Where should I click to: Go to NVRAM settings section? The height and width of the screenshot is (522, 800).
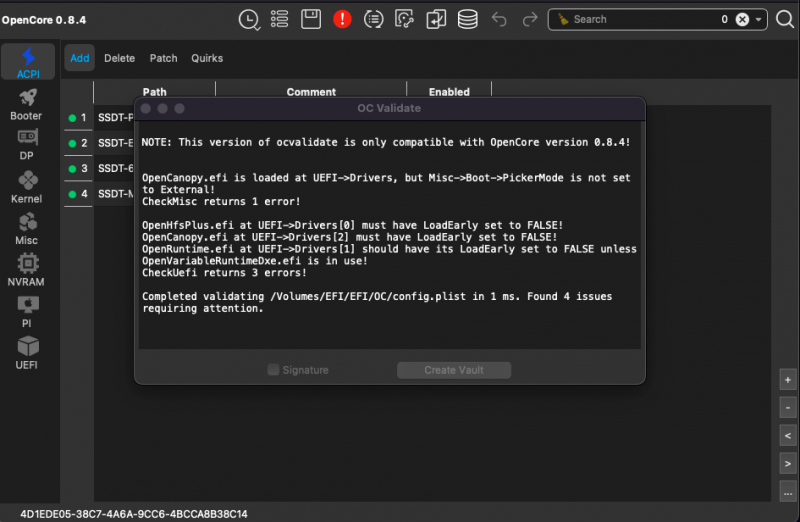click(26, 269)
